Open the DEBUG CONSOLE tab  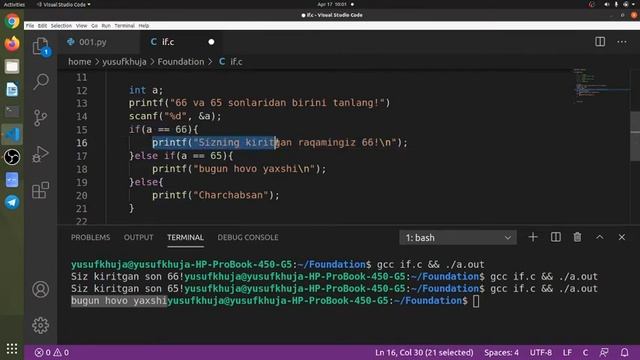point(248,237)
